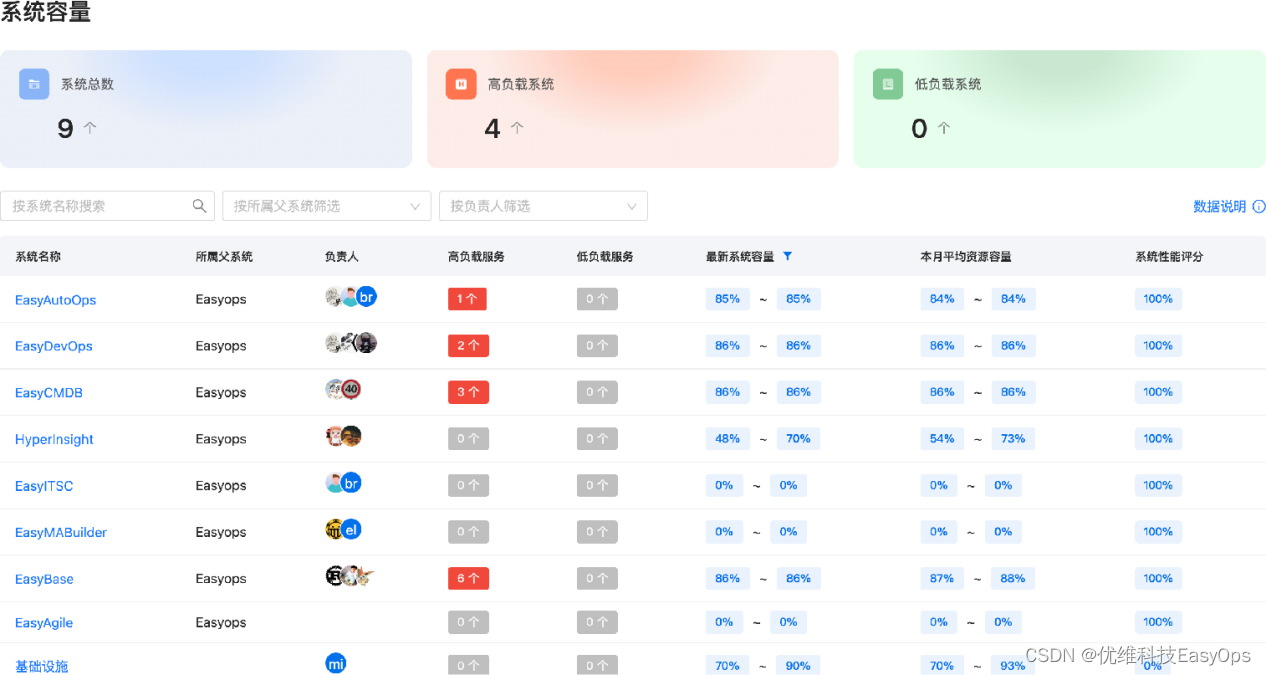Click the filter triangle on 最新系统容量 header
The image size is (1266, 675).
(x=788, y=256)
